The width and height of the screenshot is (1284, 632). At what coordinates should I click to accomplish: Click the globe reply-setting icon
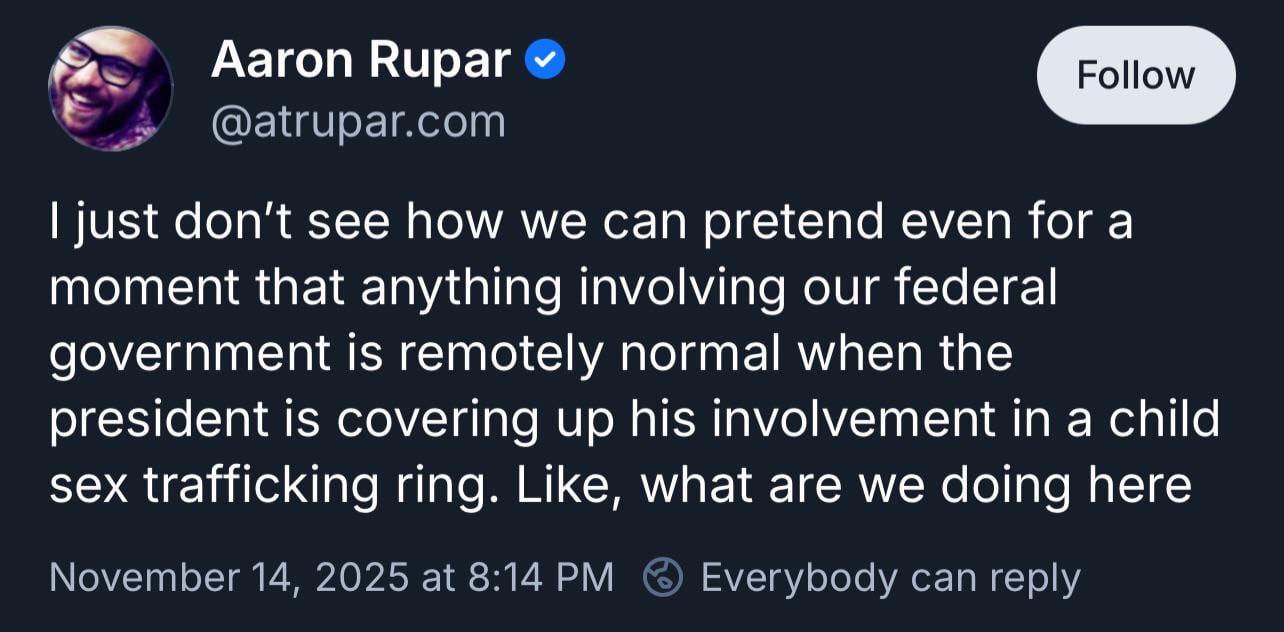coord(663,577)
